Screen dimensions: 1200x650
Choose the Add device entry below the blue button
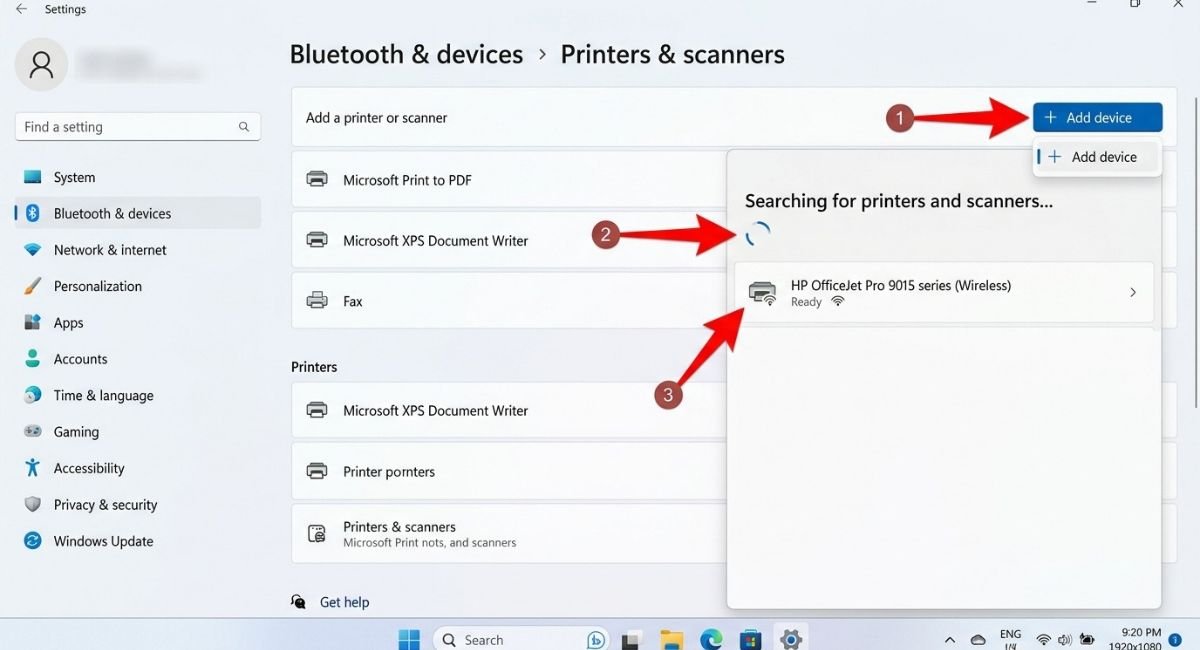(1096, 157)
